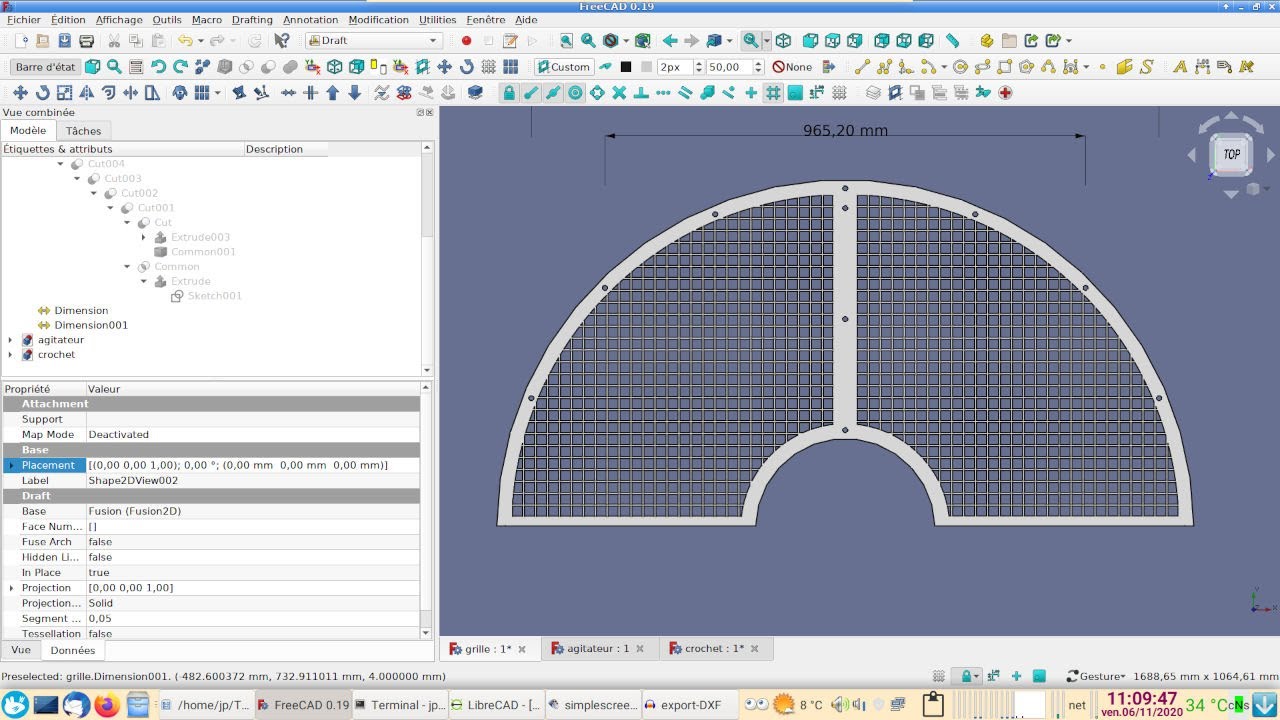This screenshot has width=1280, height=720.
Task: Click the Downgrade down-arrow tool
Action: 354,93
